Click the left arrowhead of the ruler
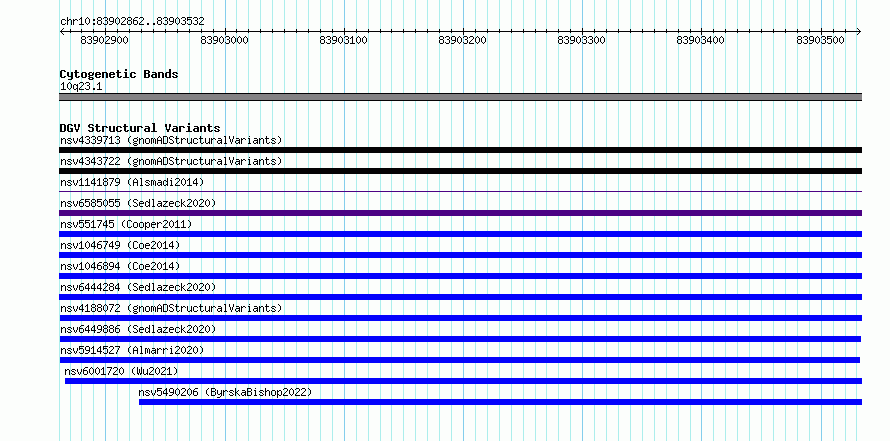Image resolution: width=890 pixels, height=441 pixels. click(62, 32)
